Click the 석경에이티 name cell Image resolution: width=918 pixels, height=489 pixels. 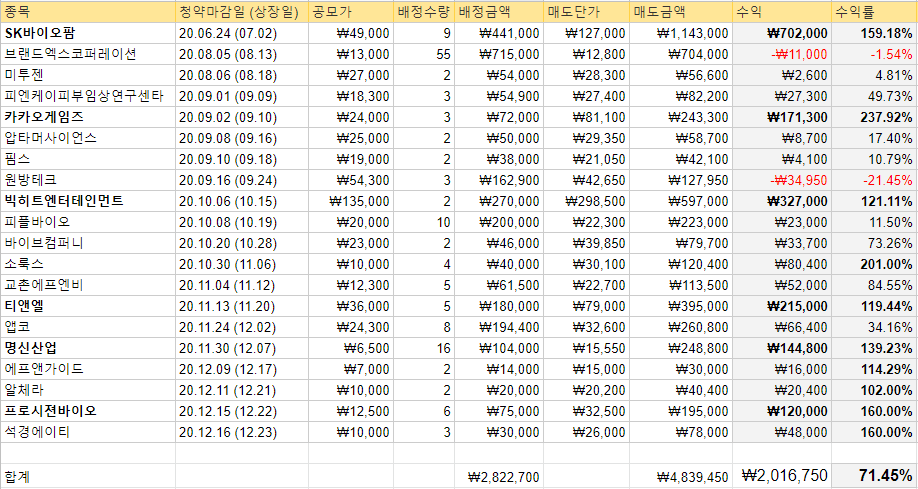[88, 432]
